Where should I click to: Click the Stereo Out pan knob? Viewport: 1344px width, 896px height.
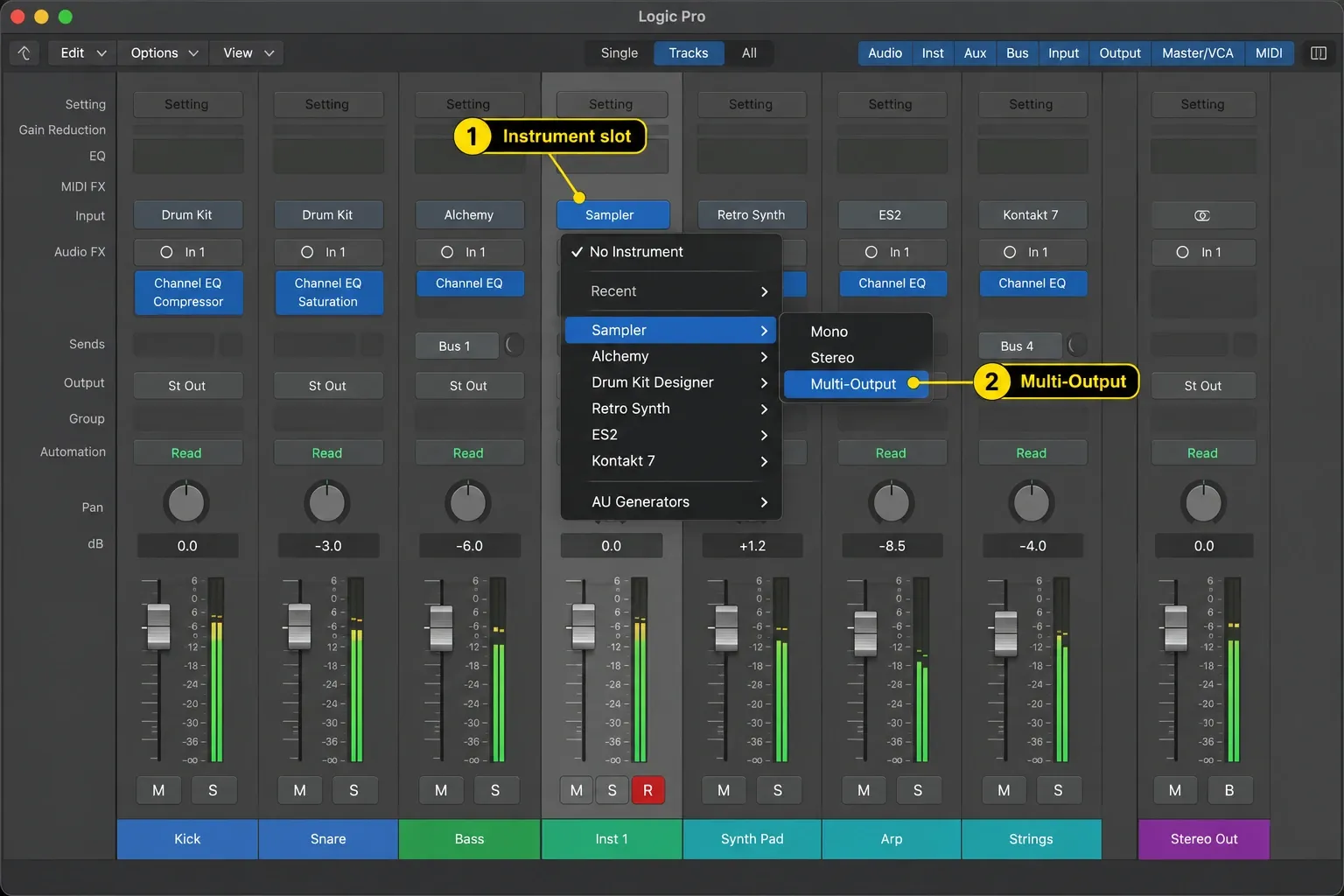point(1203,503)
